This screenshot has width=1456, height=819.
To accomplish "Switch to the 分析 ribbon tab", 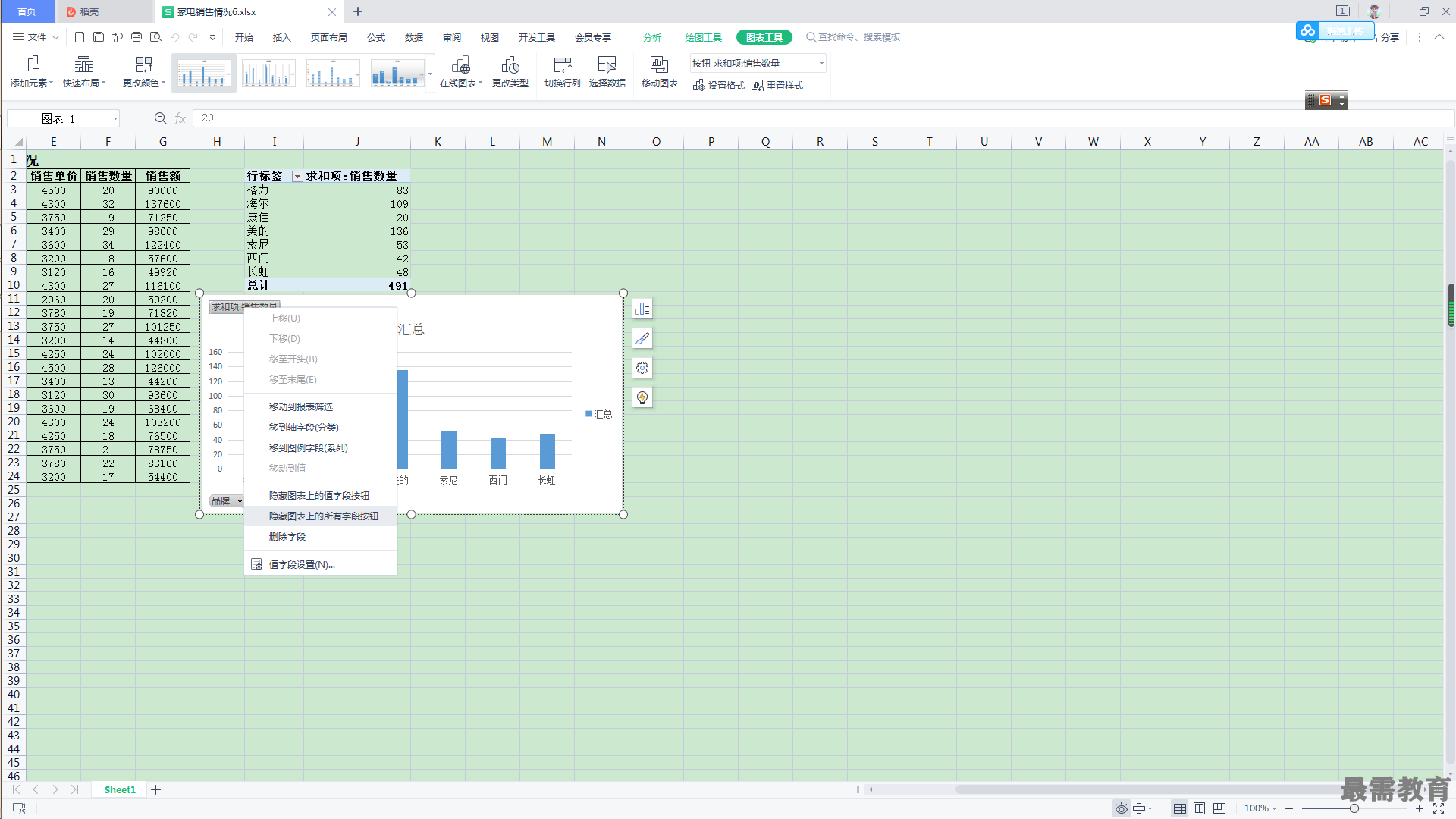I will [x=652, y=38].
